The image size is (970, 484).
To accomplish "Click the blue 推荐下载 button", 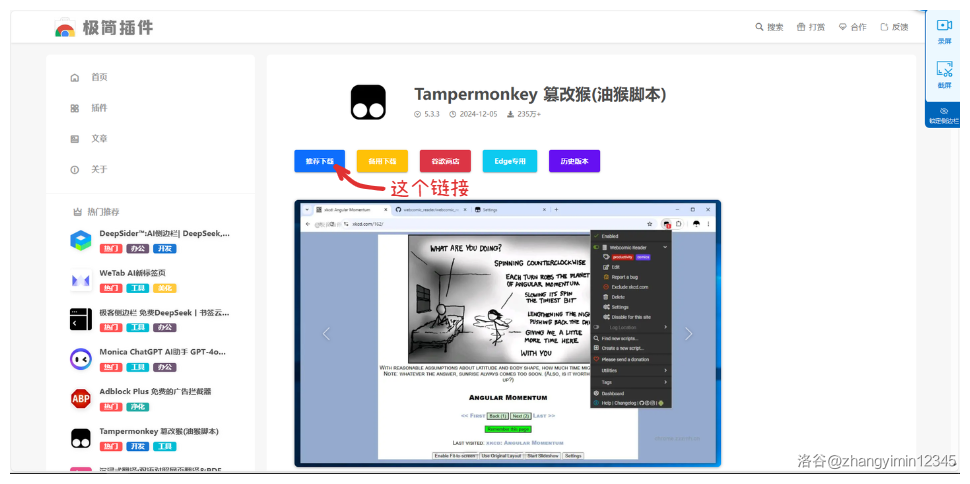I will coord(319,161).
